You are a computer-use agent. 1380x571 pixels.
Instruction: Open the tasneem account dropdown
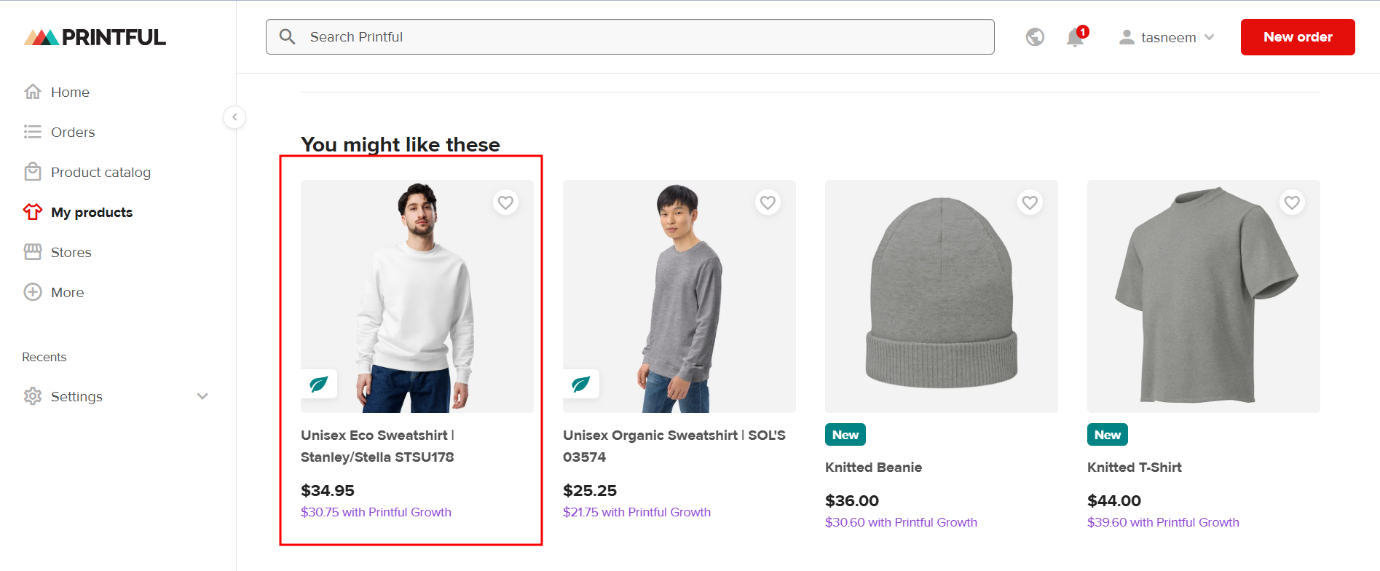pos(1166,37)
